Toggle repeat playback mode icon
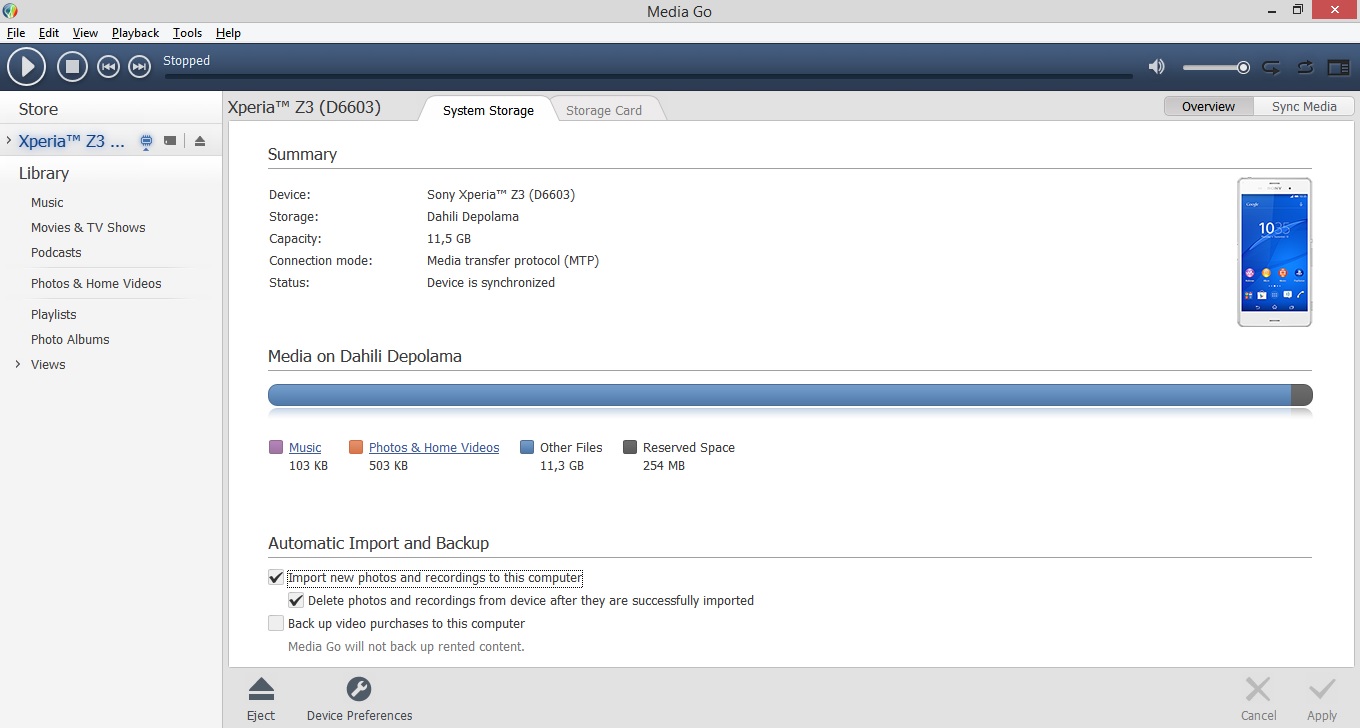1360x728 pixels. click(x=1271, y=67)
